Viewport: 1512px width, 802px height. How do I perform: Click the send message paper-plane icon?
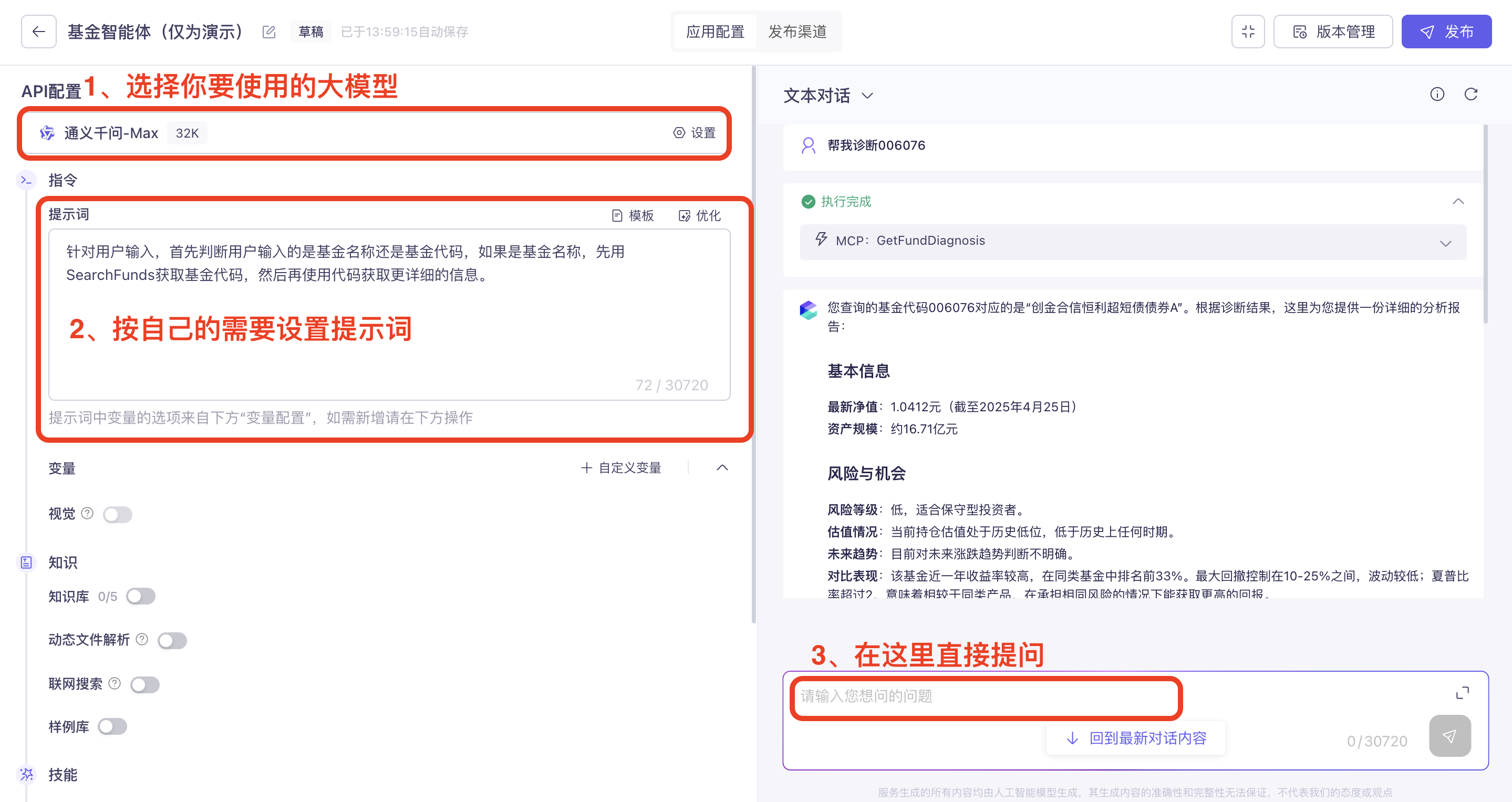pos(1449,736)
